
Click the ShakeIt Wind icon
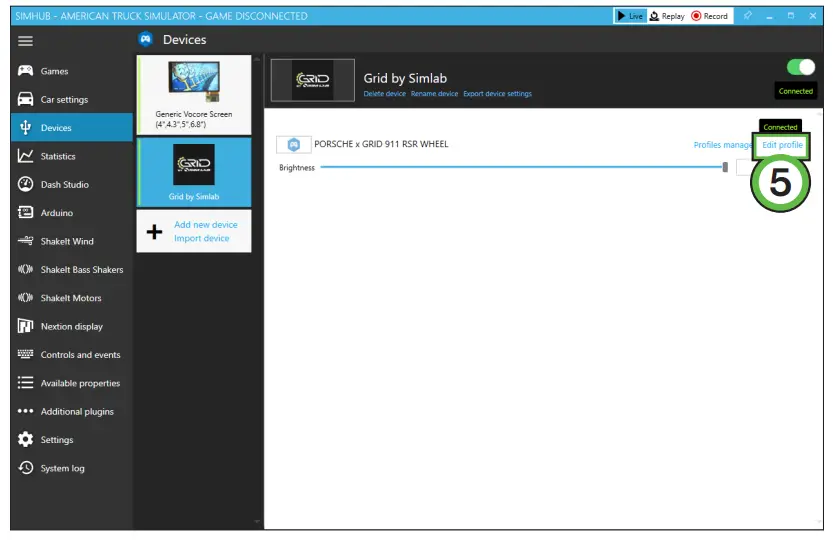25,241
